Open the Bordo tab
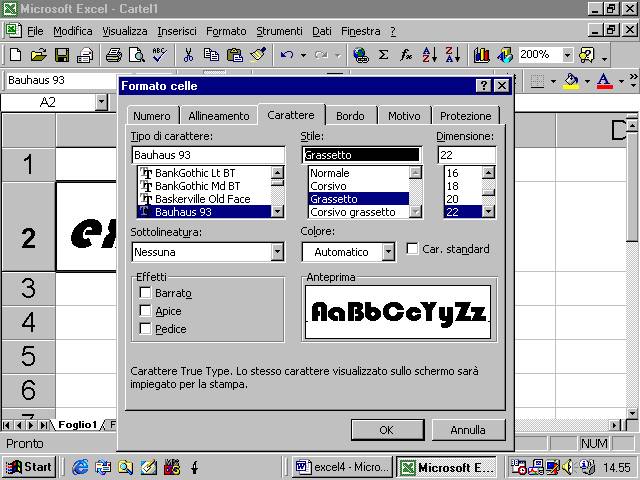The width and height of the screenshot is (640, 480). 350,116
